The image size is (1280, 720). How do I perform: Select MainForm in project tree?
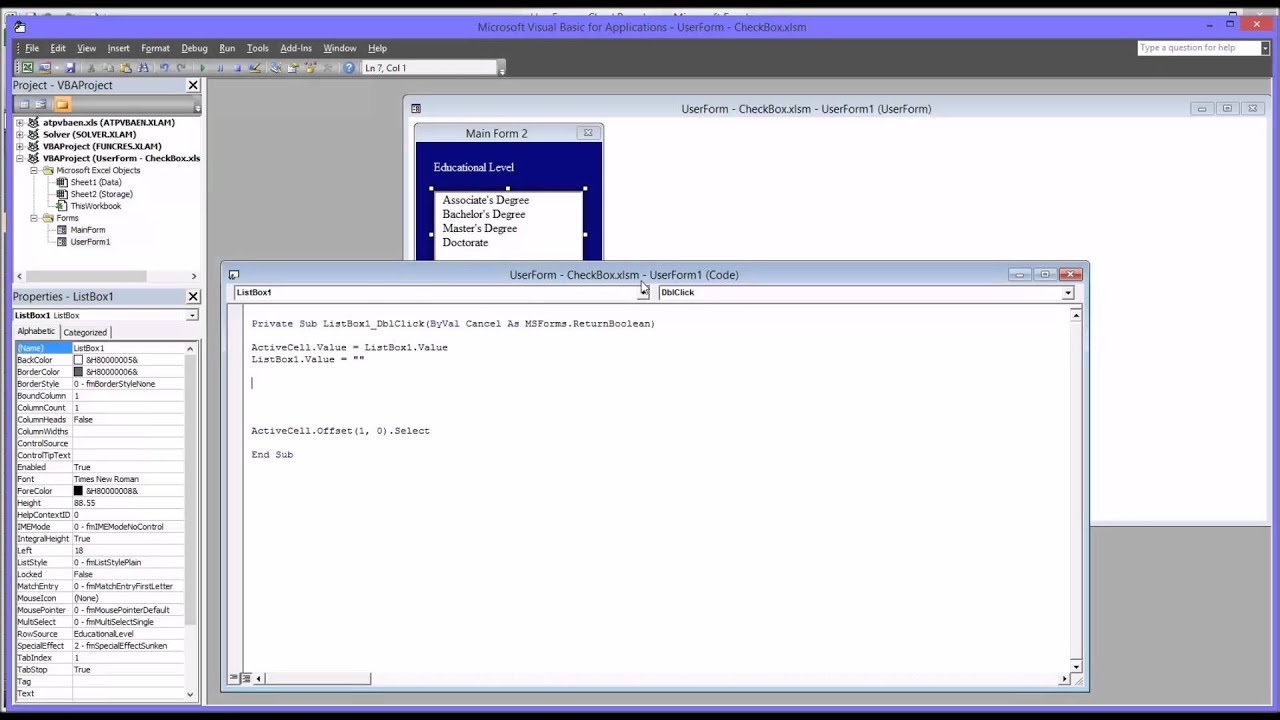(87, 230)
